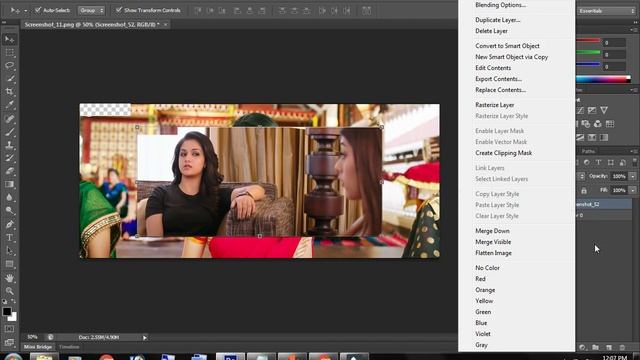This screenshot has width=640, height=360.
Task: Open the tool preset picker arrow
Action: point(25,10)
